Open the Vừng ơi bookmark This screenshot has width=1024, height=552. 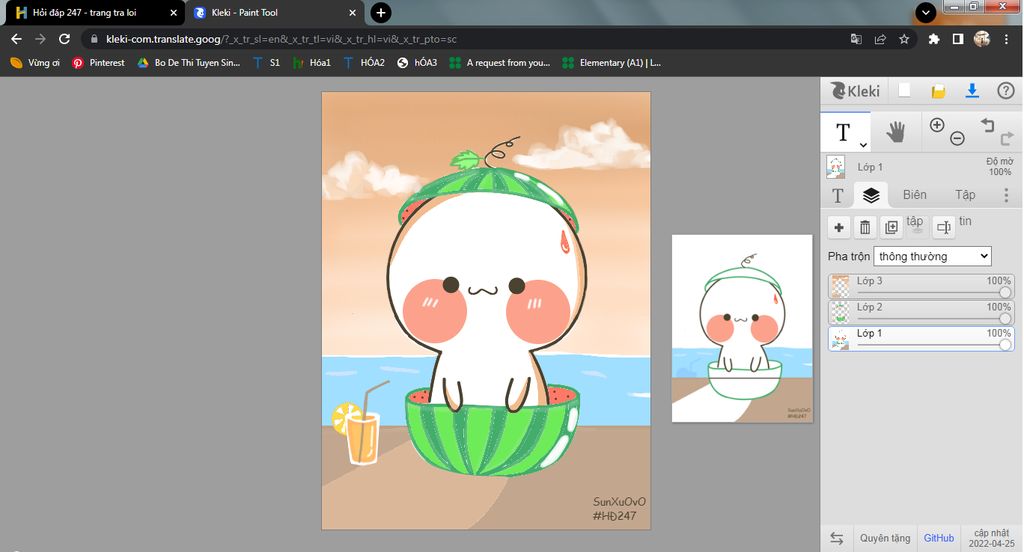pos(35,63)
